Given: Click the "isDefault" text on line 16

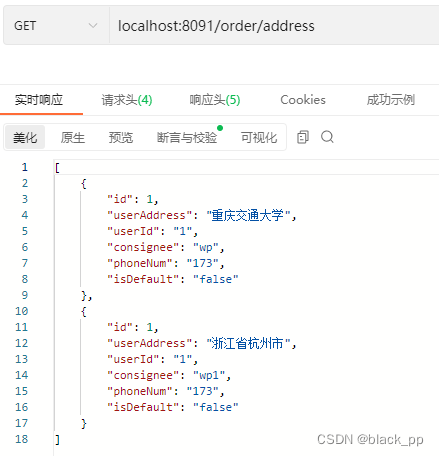Looking at the screenshot, I should [x=143, y=407].
